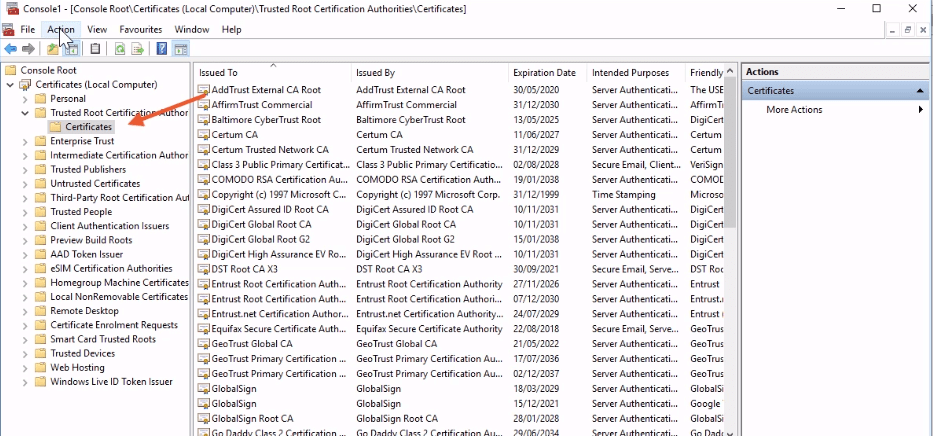The image size is (933, 436).
Task: Collapse the Certificates (Local Computer) node
Action: point(10,84)
